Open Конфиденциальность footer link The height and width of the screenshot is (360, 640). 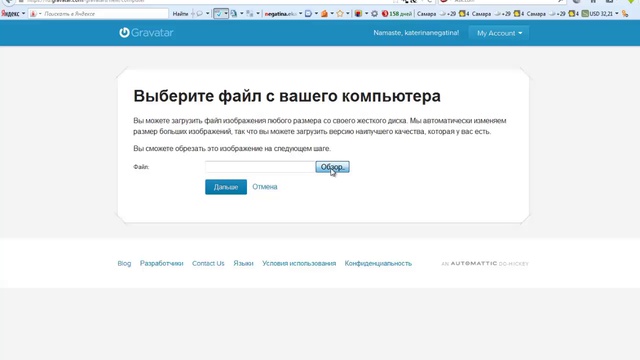[378, 264]
